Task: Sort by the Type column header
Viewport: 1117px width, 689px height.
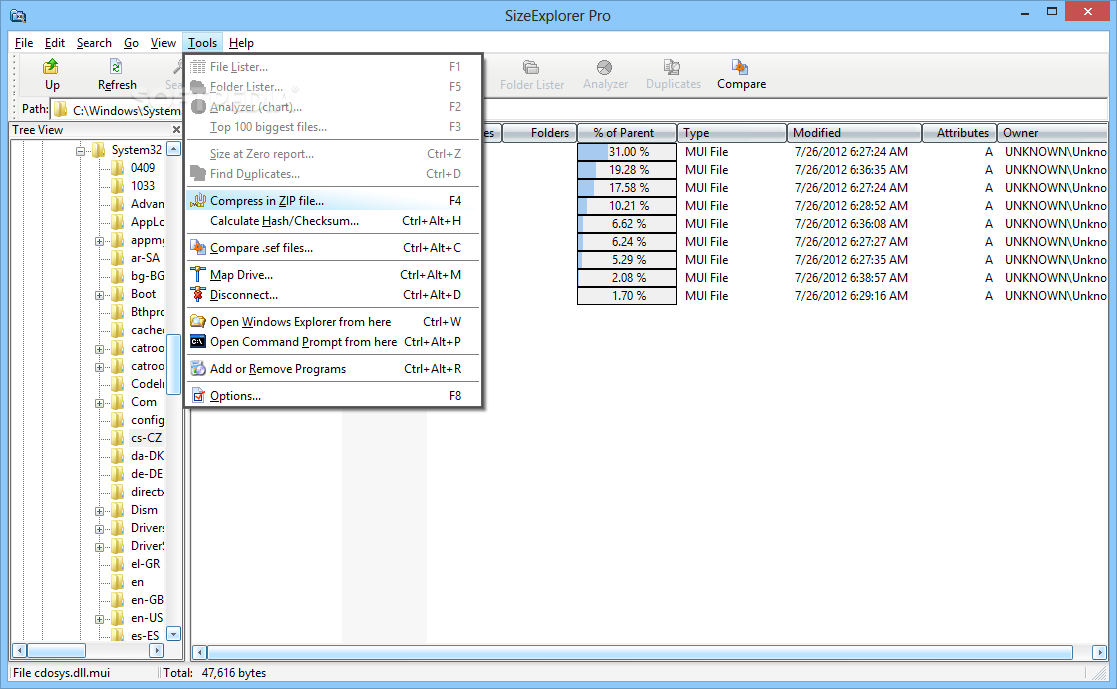Action: 732,133
